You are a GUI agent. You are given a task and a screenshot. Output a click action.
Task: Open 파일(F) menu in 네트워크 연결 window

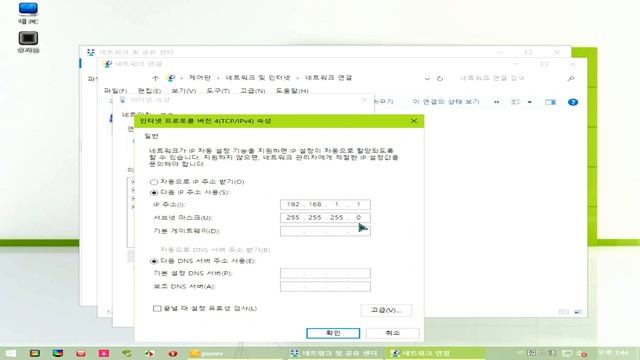click(x=116, y=91)
